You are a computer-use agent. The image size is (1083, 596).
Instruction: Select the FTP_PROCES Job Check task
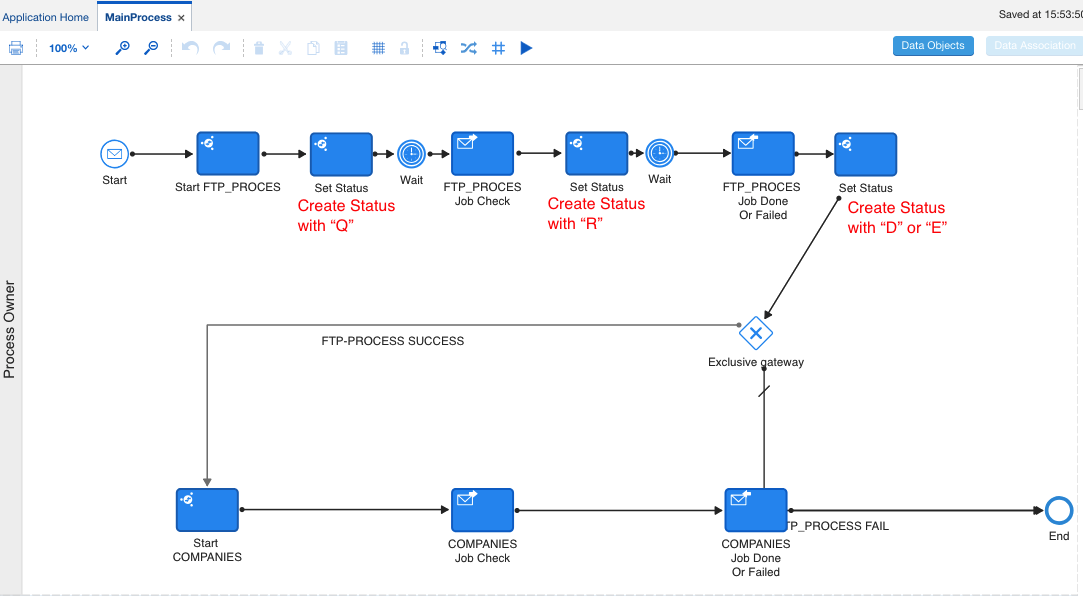[482, 154]
